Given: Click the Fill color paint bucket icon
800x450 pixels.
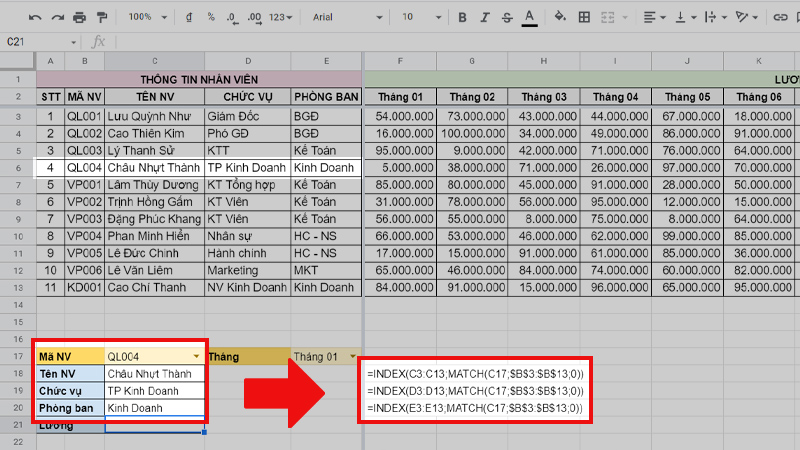Looking at the screenshot, I should (559, 17).
